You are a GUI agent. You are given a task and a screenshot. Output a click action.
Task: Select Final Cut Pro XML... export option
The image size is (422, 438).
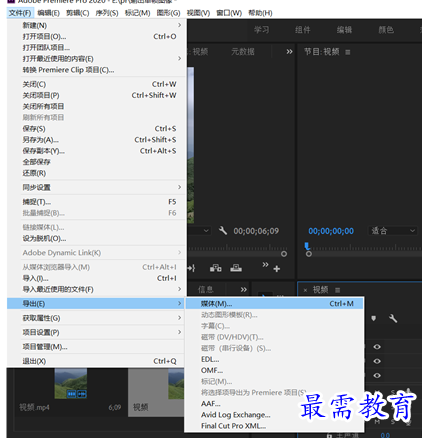(274, 426)
